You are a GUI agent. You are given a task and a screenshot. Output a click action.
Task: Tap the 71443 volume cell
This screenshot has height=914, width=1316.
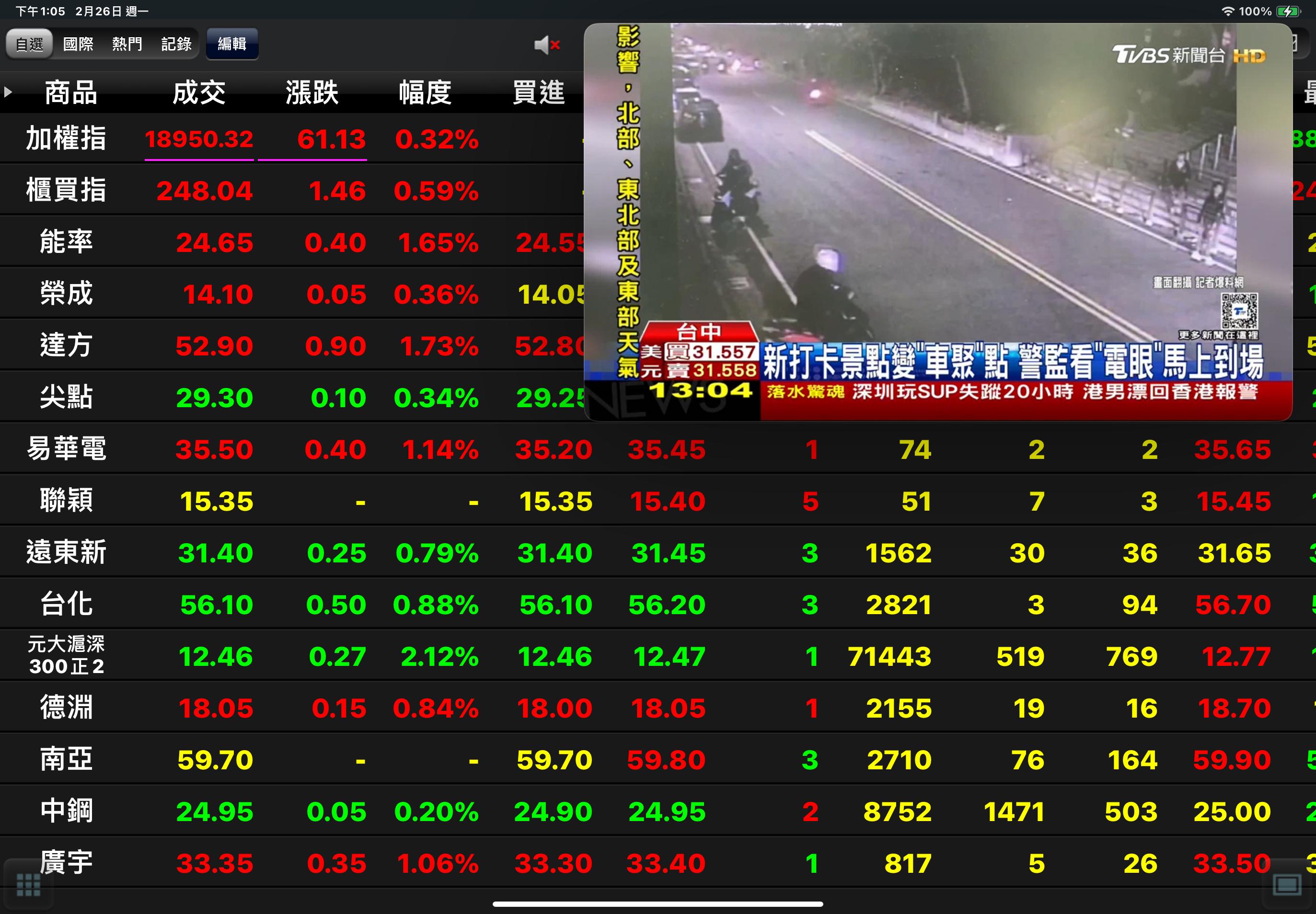890,657
